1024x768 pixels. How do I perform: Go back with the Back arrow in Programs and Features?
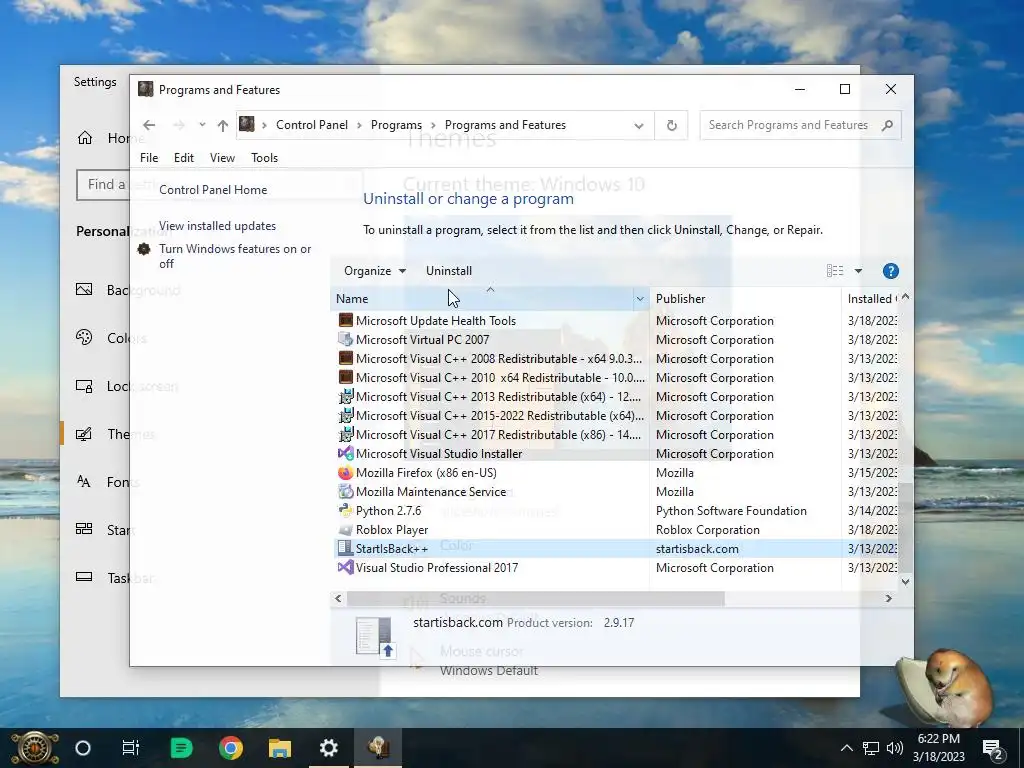coord(149,125)
